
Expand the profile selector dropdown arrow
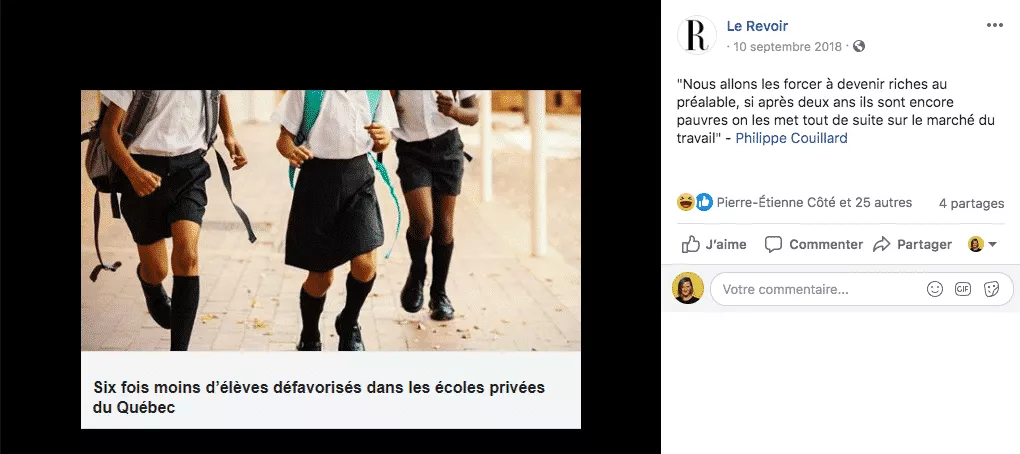(x=992, y=245)
